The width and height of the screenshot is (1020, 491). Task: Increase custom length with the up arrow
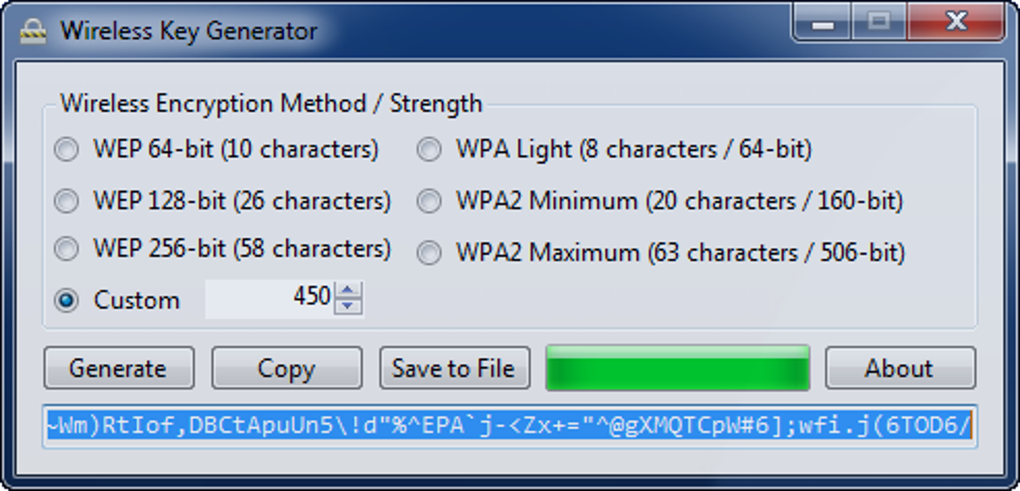point(348,290)
